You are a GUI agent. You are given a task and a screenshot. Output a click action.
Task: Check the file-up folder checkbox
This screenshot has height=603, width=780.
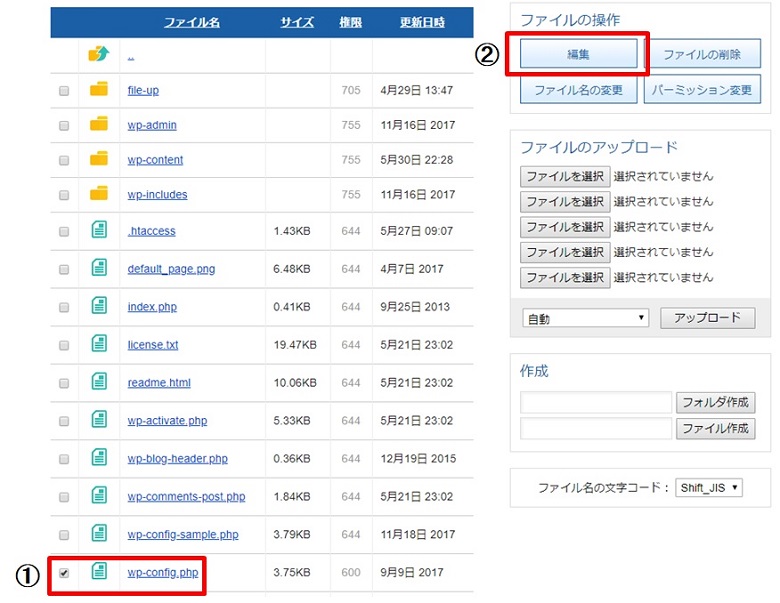point(64,91)
